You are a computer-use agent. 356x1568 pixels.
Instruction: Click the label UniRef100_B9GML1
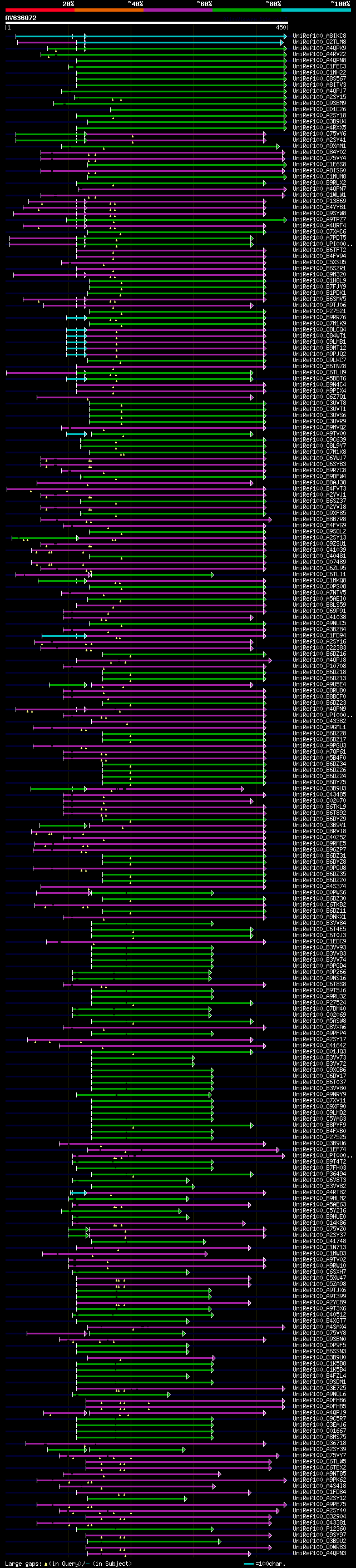pos(319,728)
